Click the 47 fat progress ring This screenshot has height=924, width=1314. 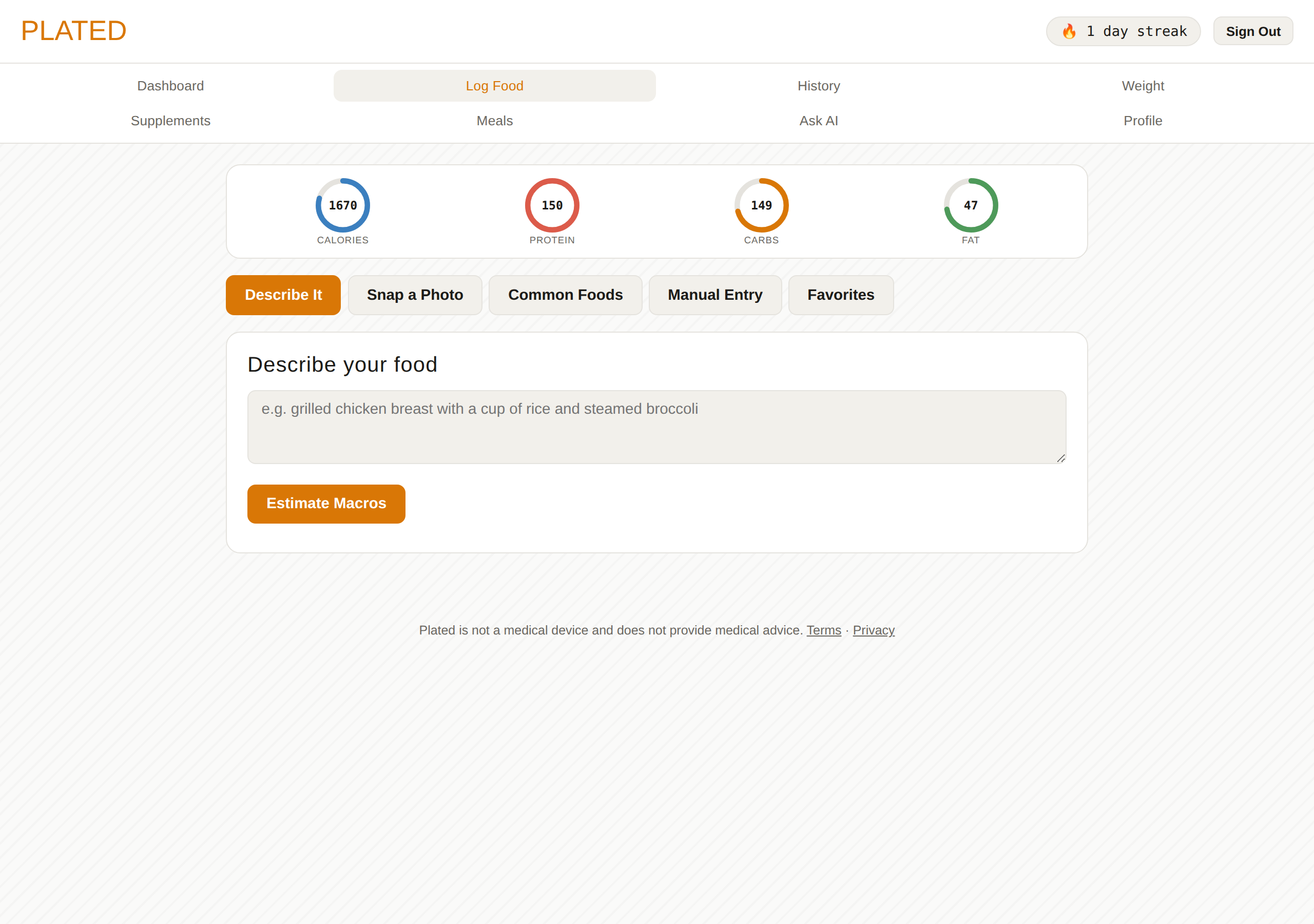click(971, 205)
